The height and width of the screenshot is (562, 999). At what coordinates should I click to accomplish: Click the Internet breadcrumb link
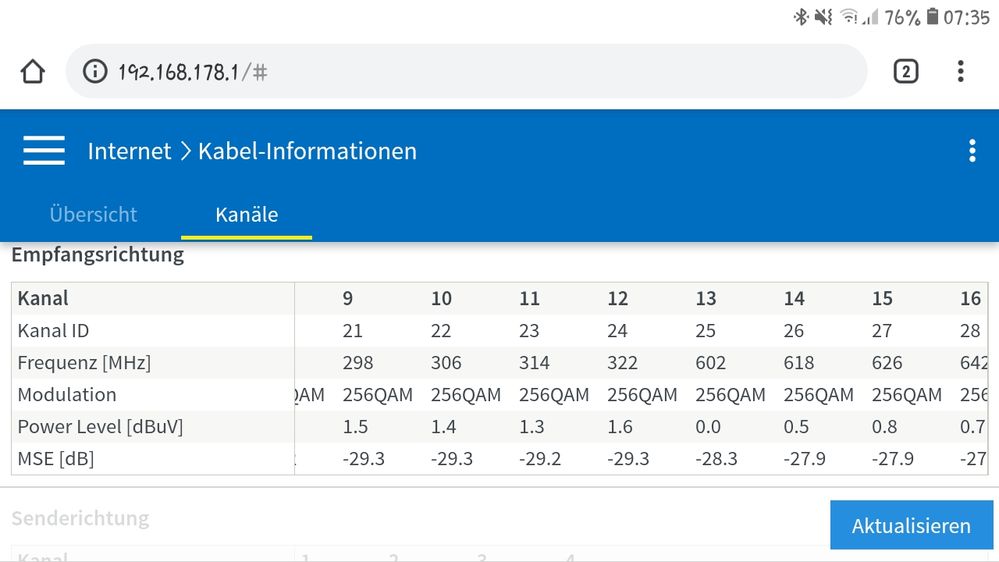[x=129, y=151]
